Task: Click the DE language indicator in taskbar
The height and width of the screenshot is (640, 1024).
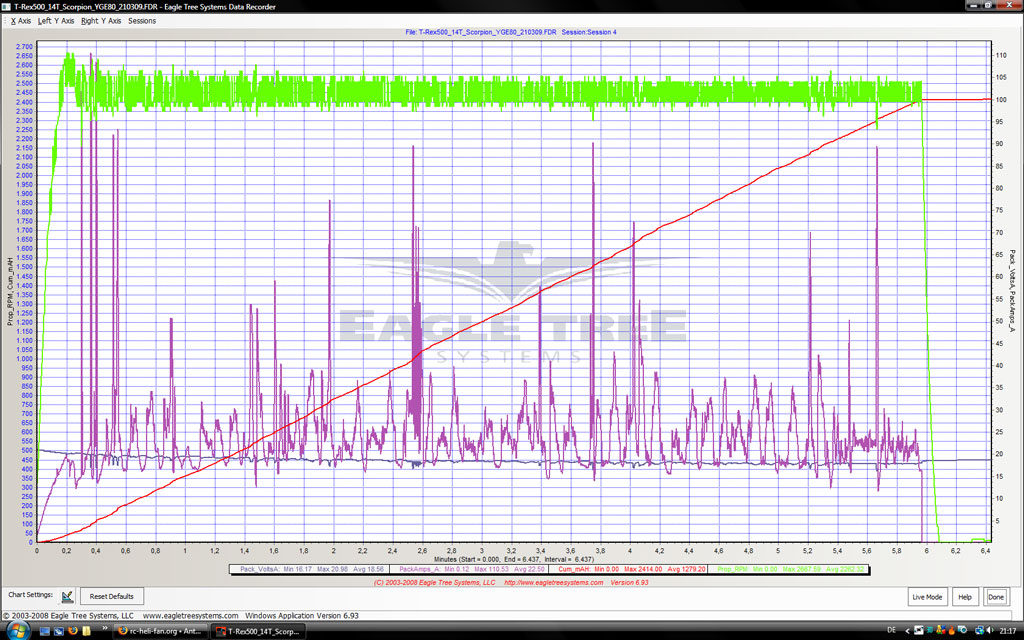Action: (892, 631)
